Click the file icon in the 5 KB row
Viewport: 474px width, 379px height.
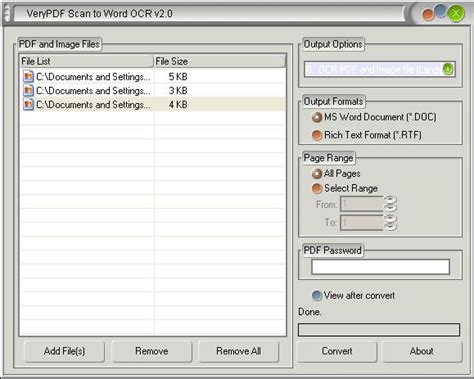coord(28,76)
